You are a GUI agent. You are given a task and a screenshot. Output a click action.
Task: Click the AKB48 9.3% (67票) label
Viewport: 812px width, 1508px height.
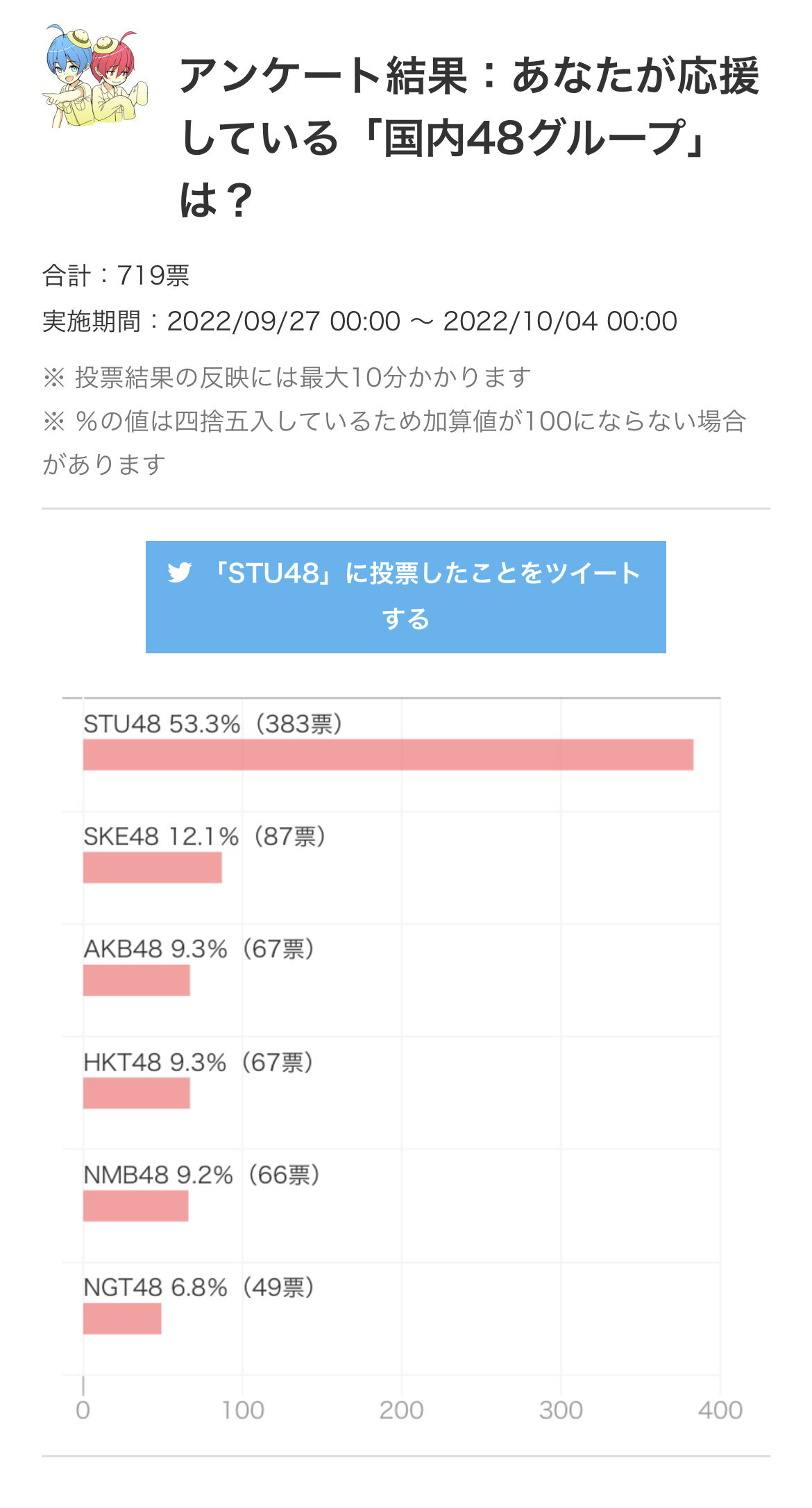[199, 949]
